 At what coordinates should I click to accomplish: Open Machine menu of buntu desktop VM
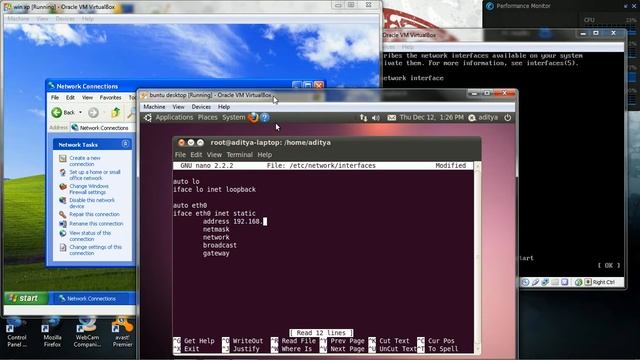[x=154, y=107]
